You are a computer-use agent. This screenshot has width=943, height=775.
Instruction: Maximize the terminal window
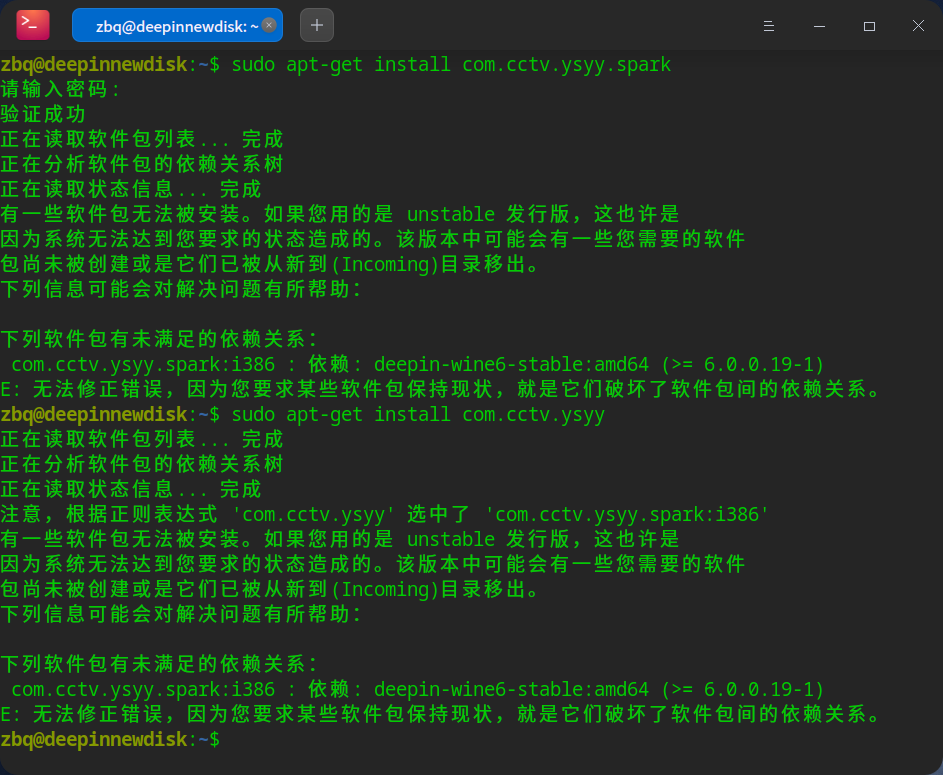[869, 26]
